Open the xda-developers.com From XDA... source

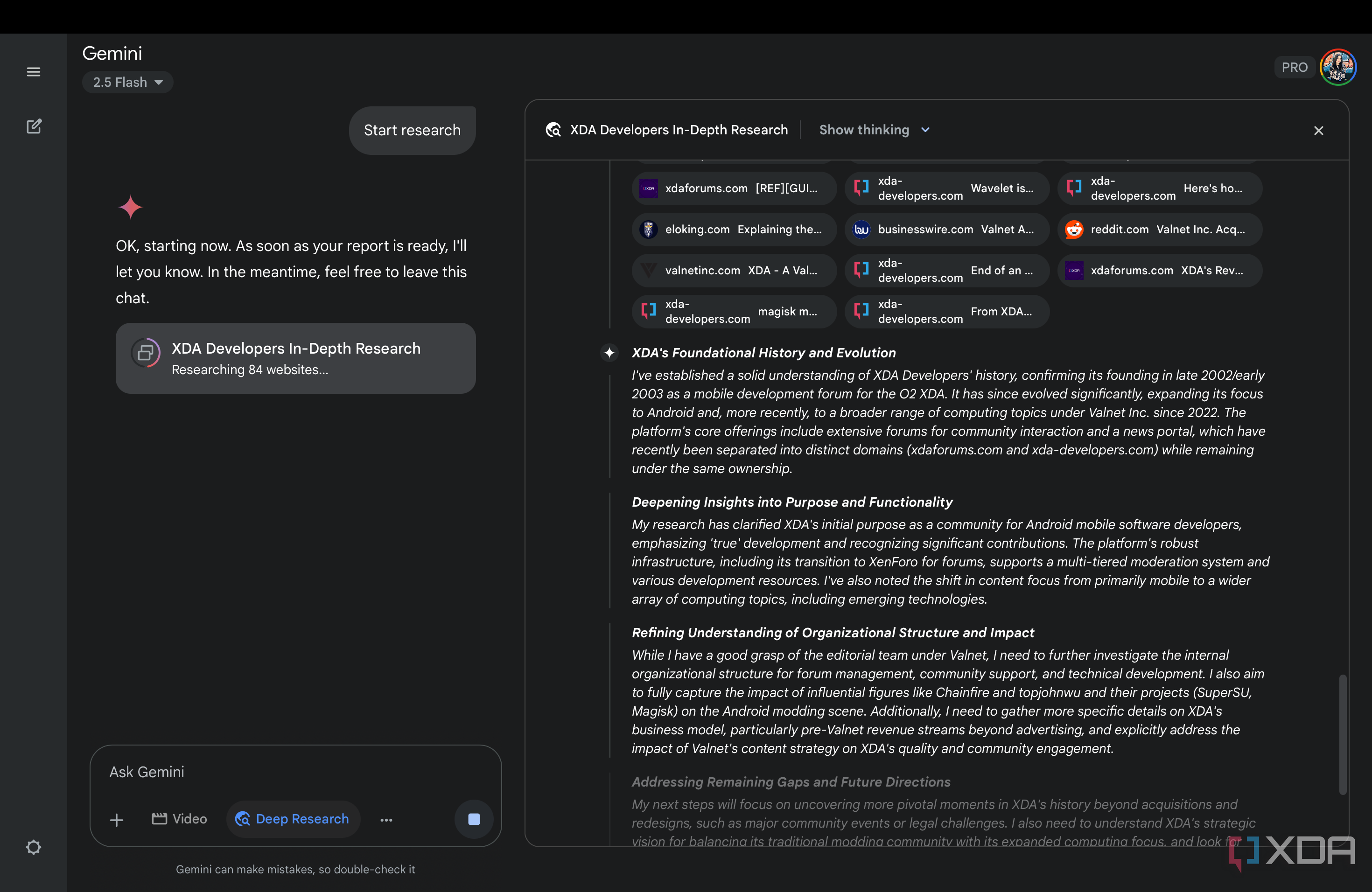(946, 312)
